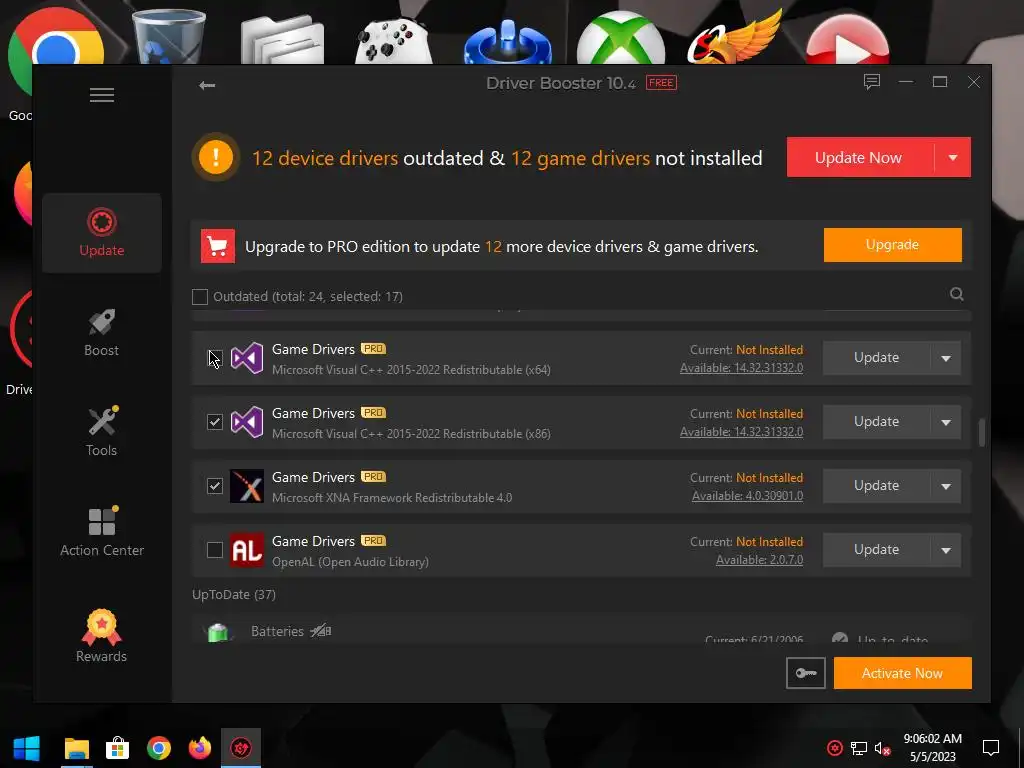Open the search magnifier in driver list
Screen dimensions: 1024x768
(x=957, y=294)
